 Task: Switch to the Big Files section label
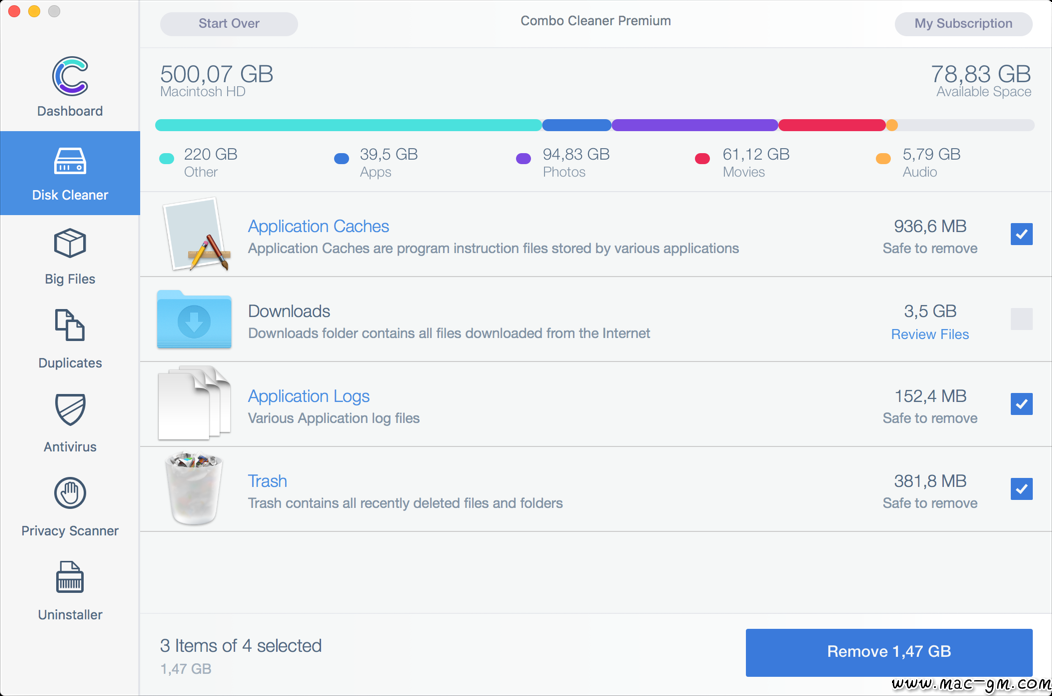pyautogui.click(x=70, y=279)
